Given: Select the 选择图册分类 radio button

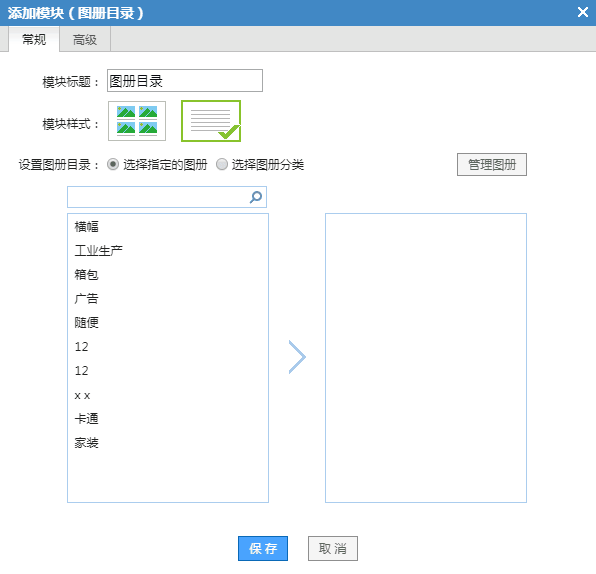Looking at the screenshot, I should click(222, 165).
